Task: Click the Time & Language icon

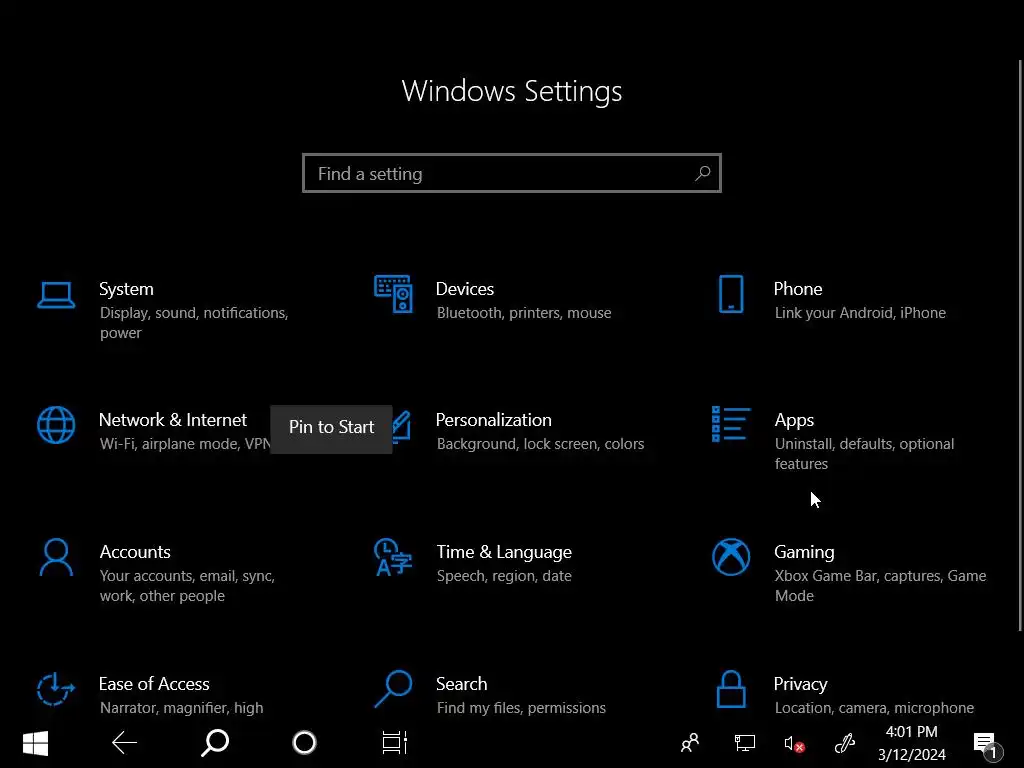Action: point(393,557)
